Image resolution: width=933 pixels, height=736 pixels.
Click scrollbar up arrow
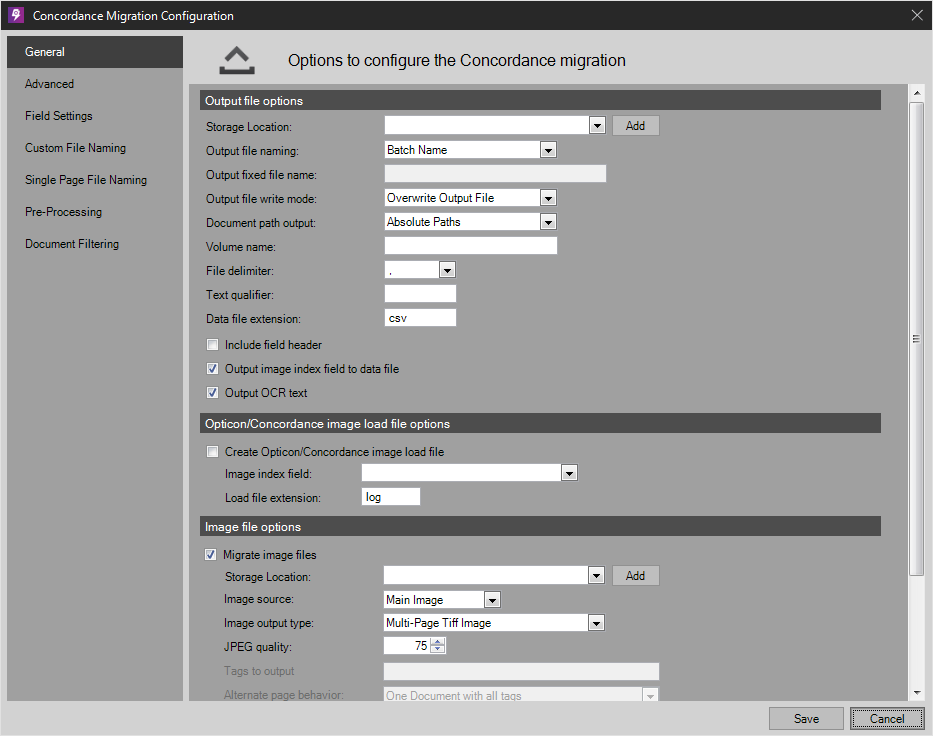pyautogui.click(x=917, y=93)
